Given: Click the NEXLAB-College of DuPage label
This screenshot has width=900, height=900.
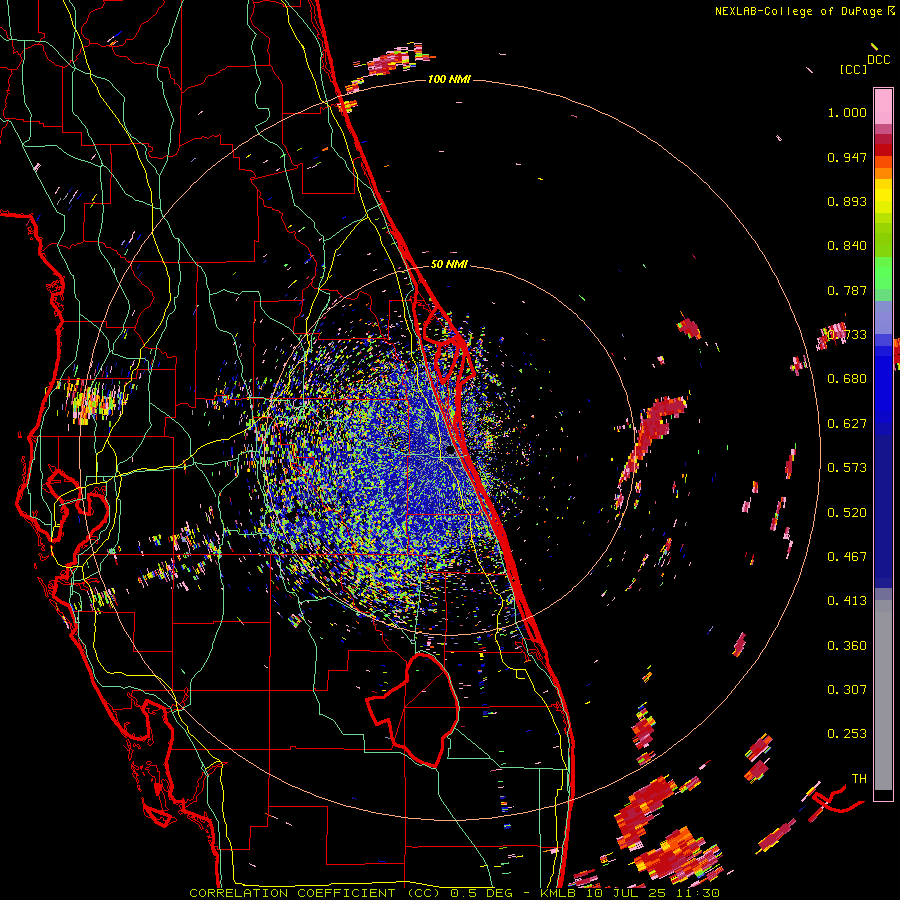Looking at the screenshot, I should [x=800, y=11].
